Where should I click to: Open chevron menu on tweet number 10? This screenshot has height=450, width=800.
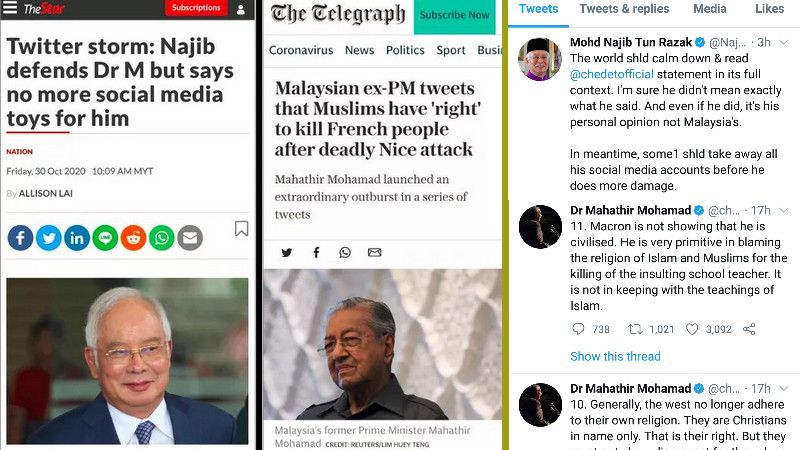784,389
